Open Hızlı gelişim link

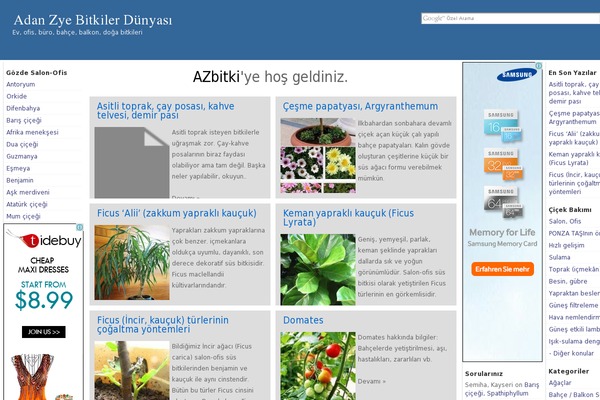pos(566,245)
